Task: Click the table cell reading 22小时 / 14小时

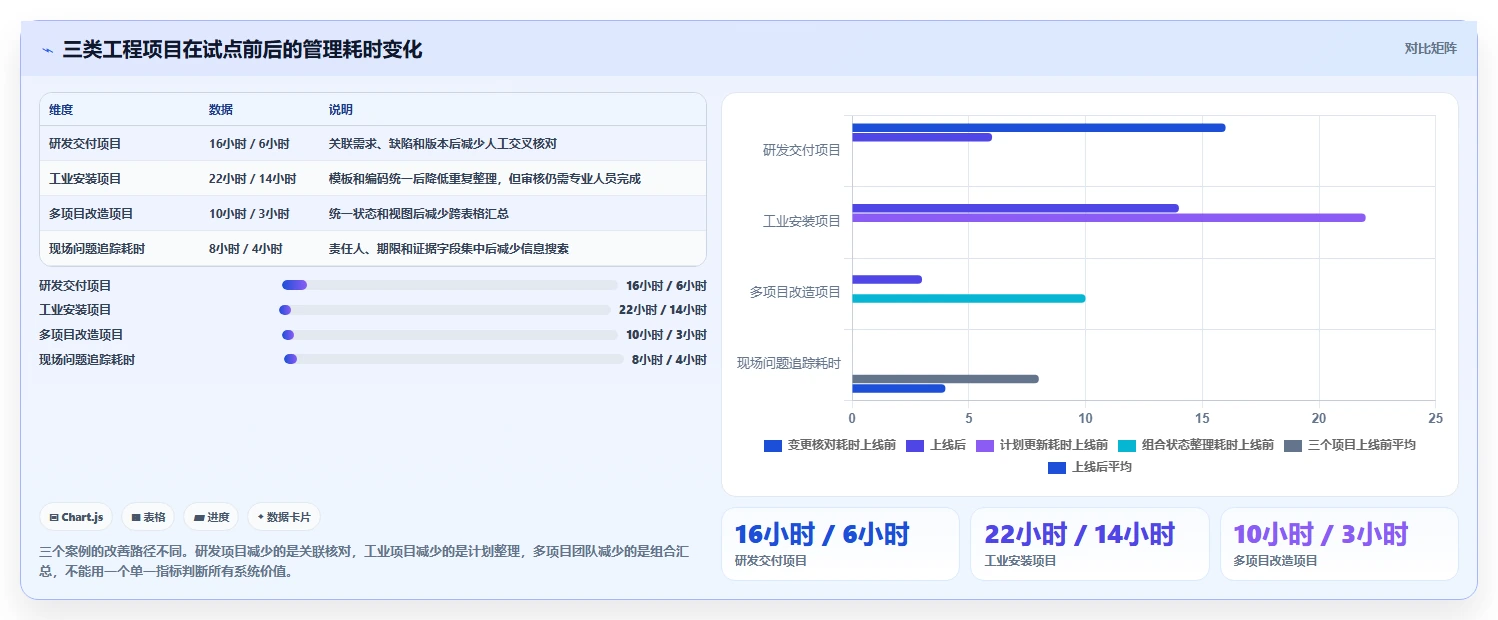Action: pyautogui.click(x=253, y=179)
